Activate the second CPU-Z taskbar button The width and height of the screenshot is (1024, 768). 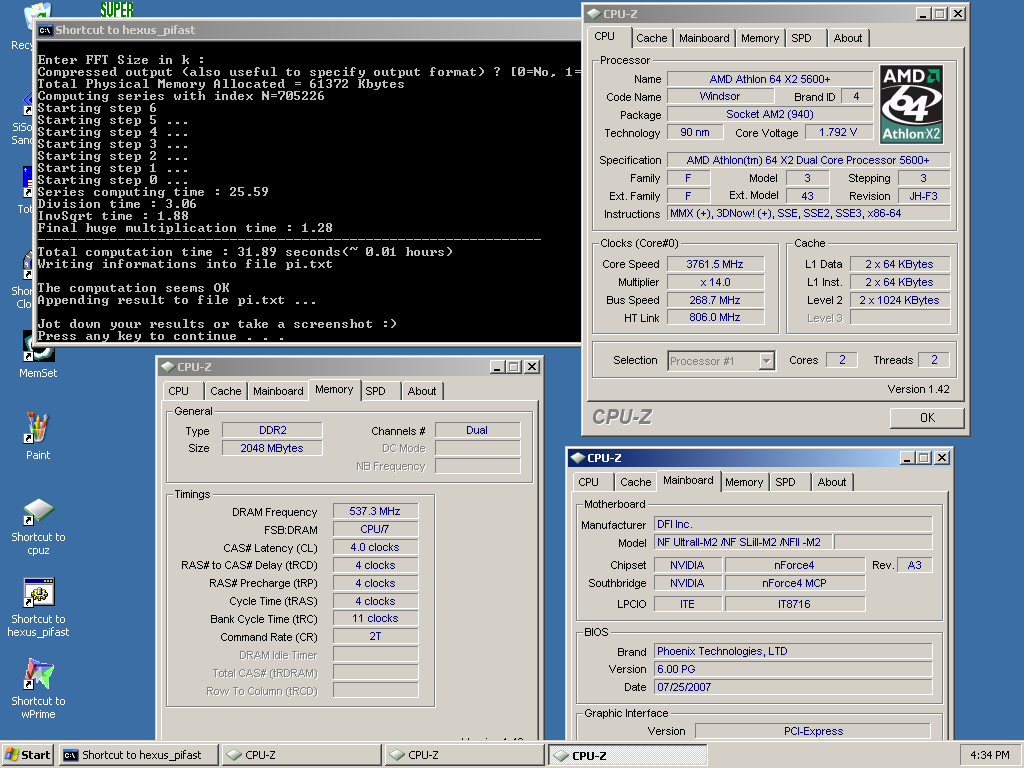pos(464,755)
